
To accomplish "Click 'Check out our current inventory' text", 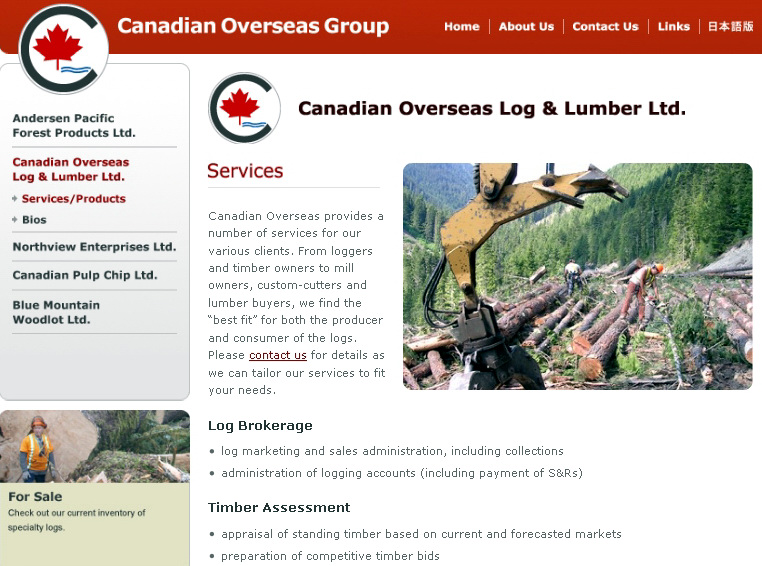I will [77, 520].
